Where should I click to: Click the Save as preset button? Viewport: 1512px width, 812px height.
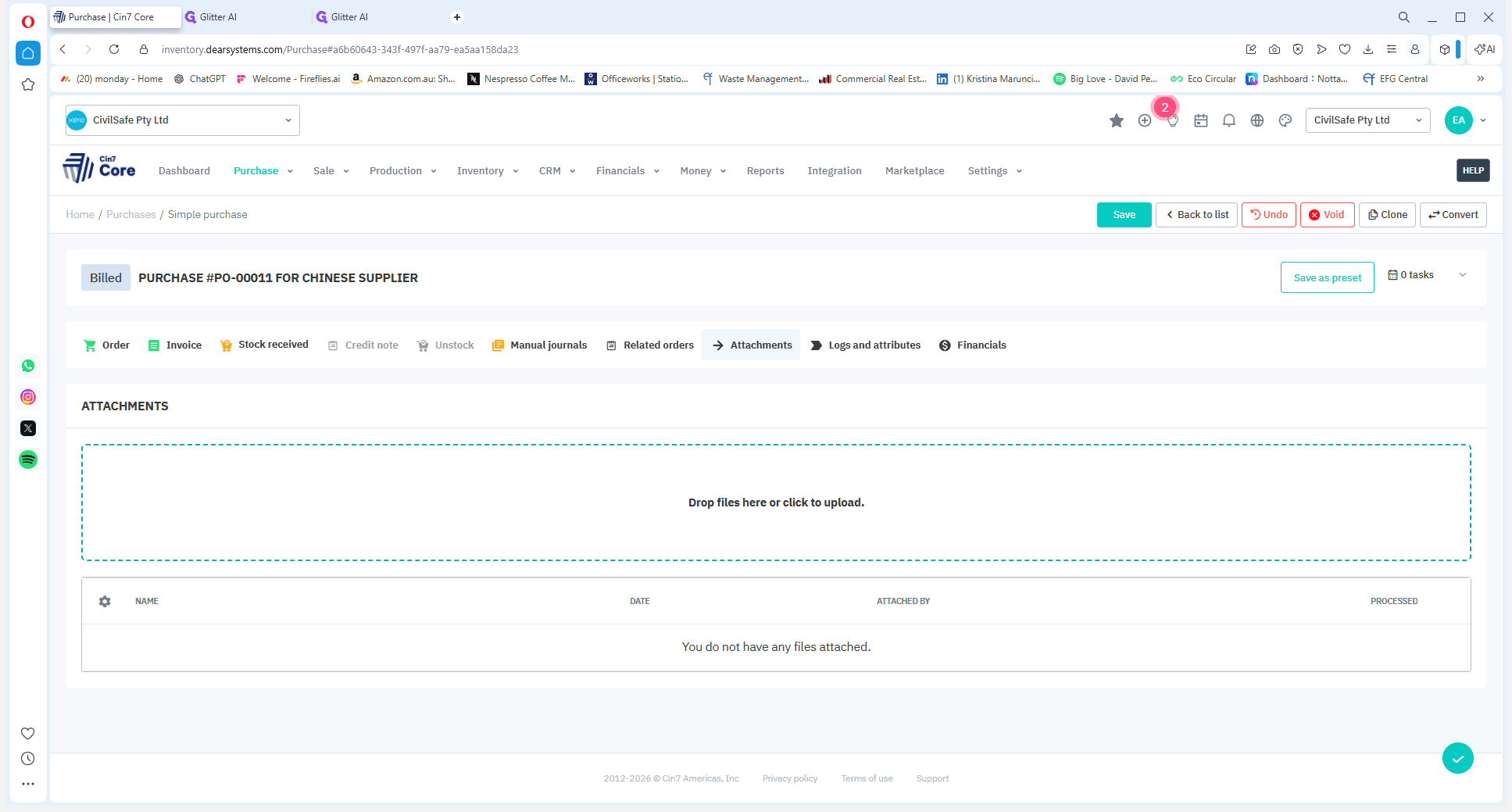coord(1327,277)
